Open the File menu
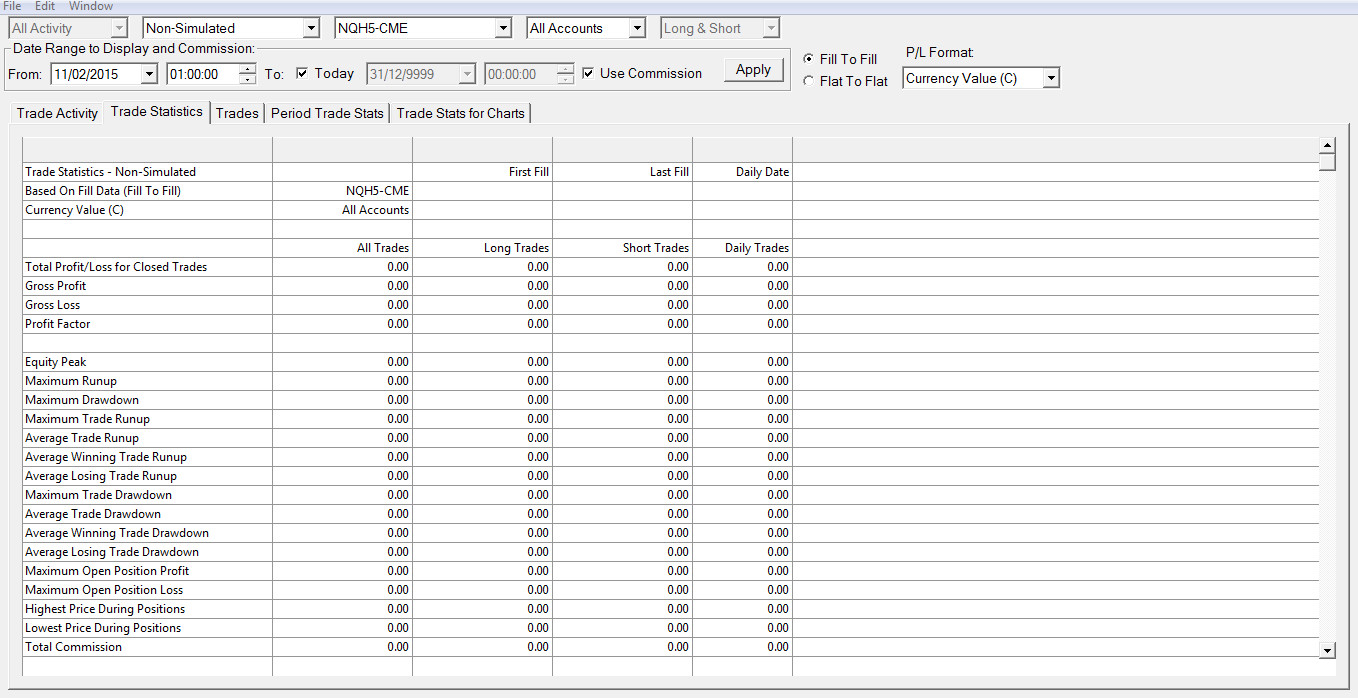The height and width of the screenshot is (698, 1358). click(x=12, y=6)
